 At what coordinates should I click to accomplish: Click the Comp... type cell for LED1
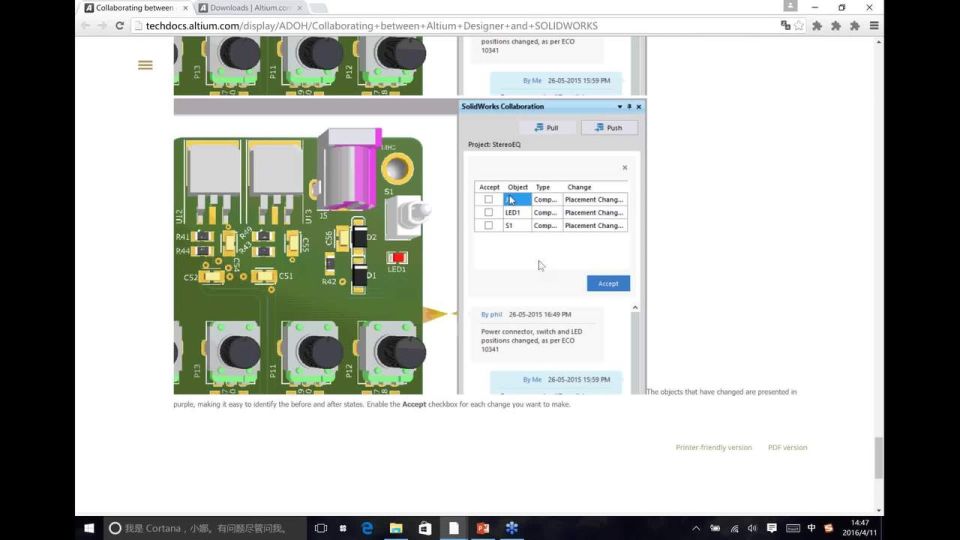click(546, 212)
